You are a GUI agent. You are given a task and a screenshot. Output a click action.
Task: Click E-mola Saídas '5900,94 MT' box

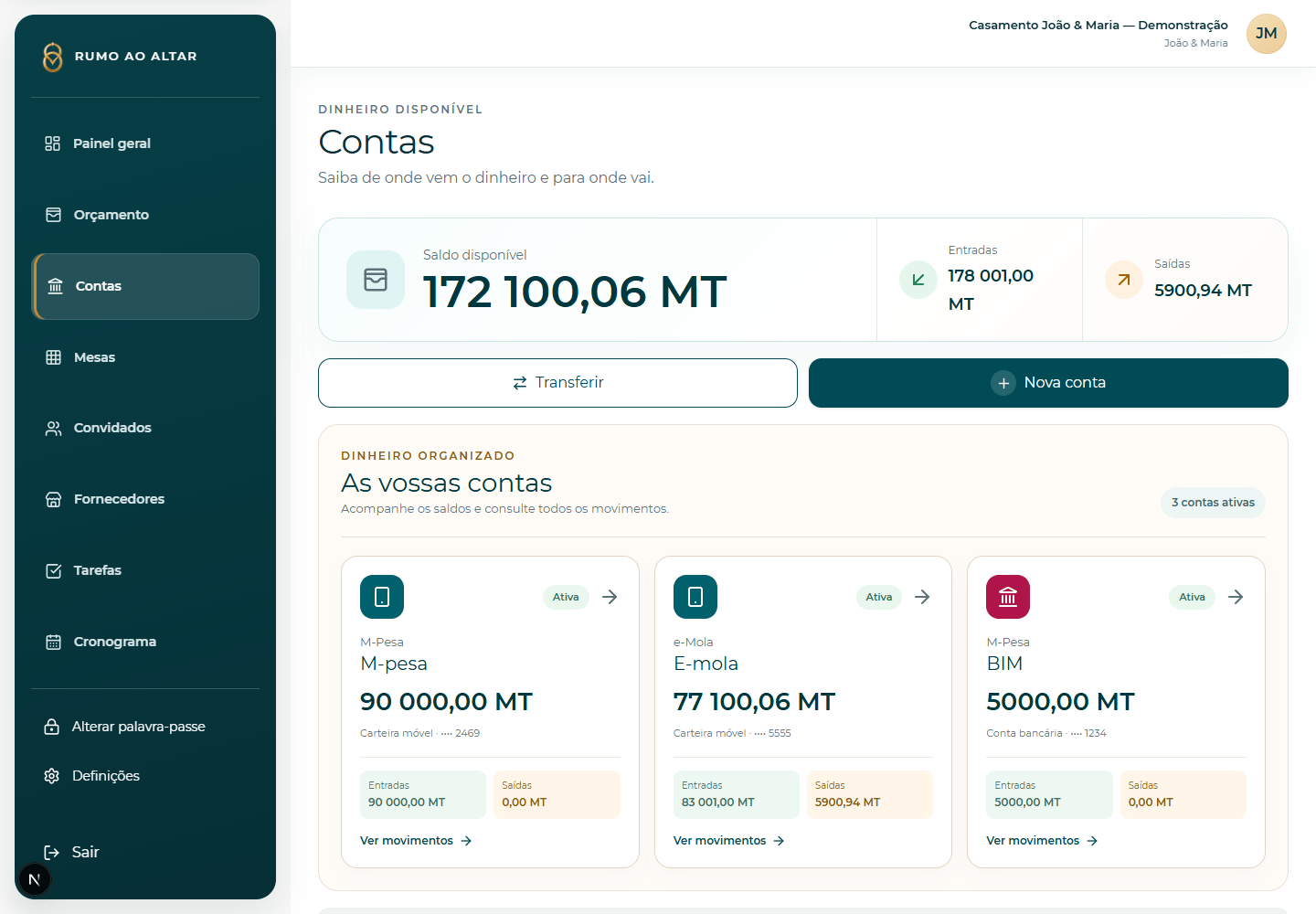pos(869,794)
